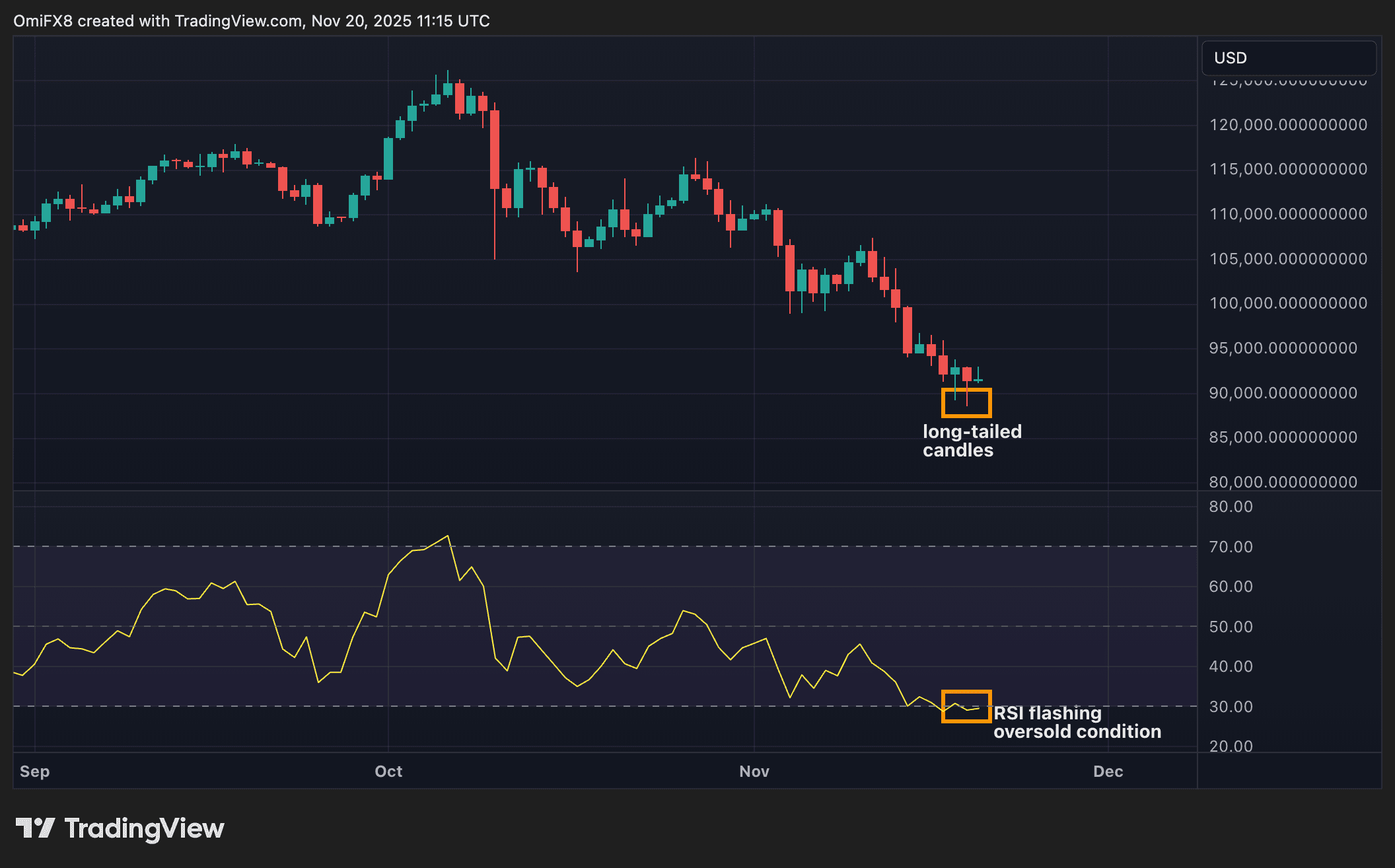This screenshot has width=1395, height=868.
Task: Click the 'RSI flashing oversold condition' annotation
Action: [1077, 722]
